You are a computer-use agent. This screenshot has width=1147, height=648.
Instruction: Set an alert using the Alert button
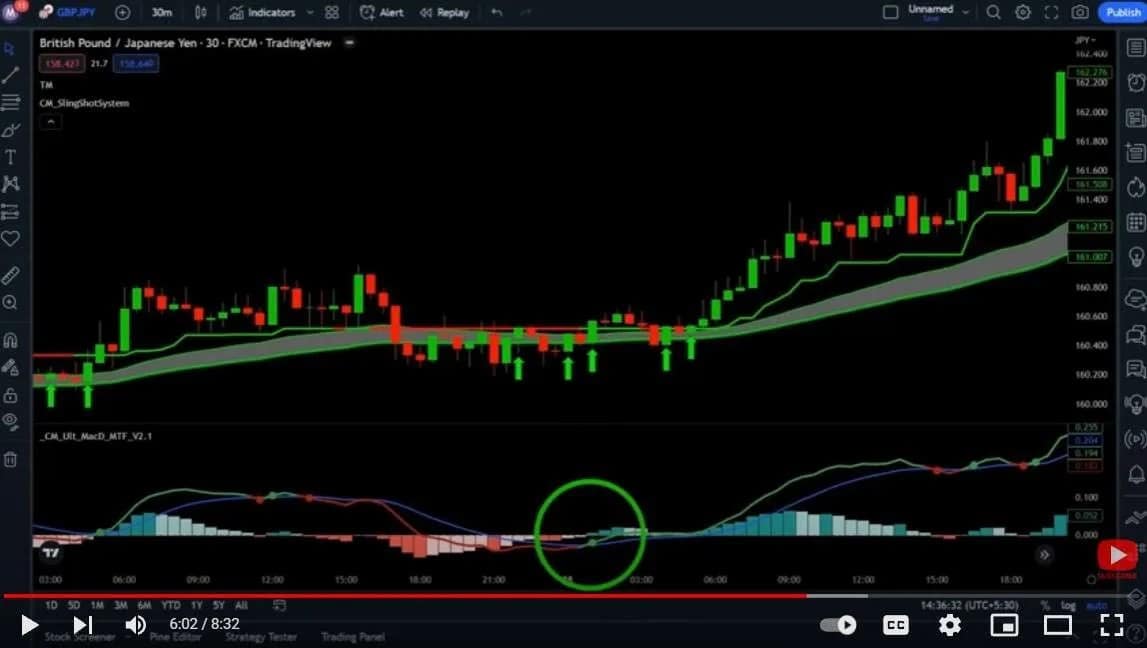click(x=383, y=12)
